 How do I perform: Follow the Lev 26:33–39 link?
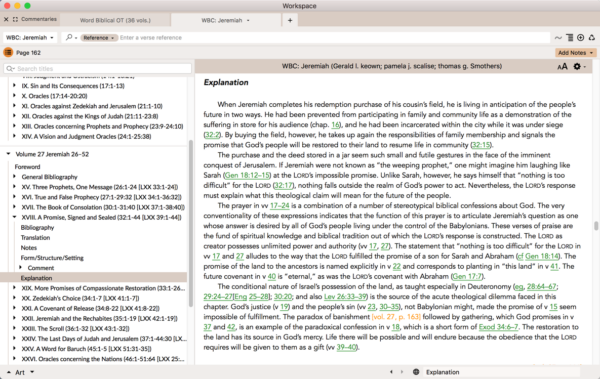tap(345, 297)
